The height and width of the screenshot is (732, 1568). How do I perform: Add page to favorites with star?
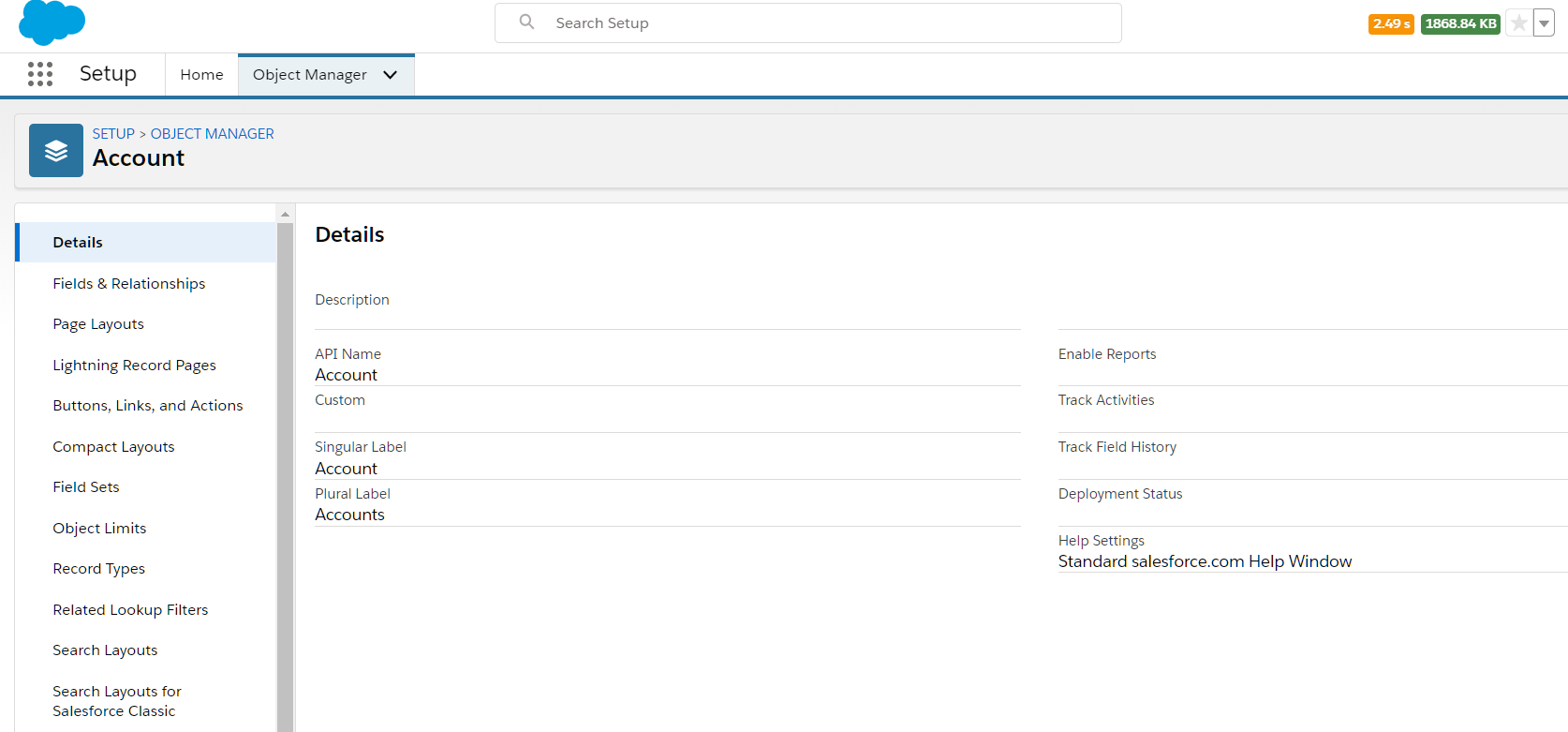coord(1519,23)
